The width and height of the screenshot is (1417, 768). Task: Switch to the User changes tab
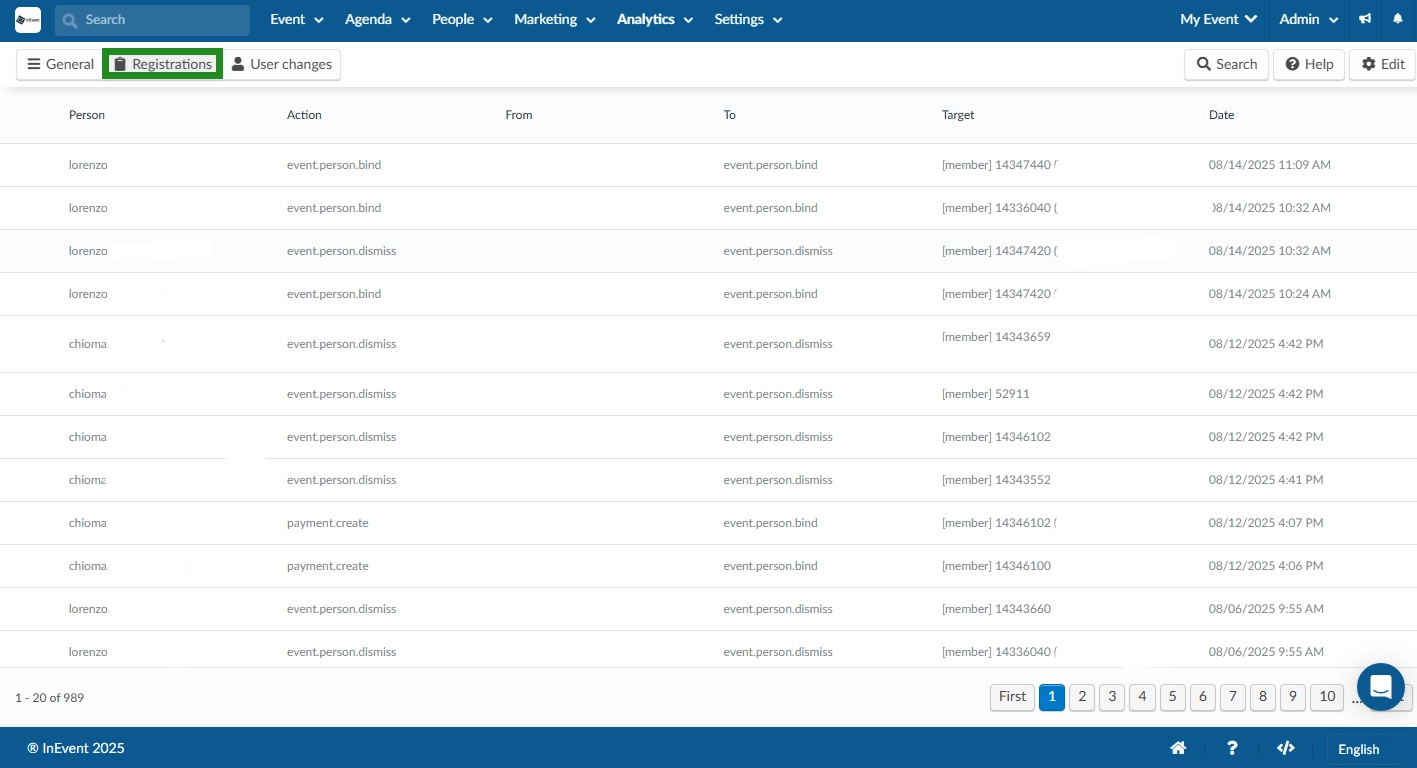(281, 64)
